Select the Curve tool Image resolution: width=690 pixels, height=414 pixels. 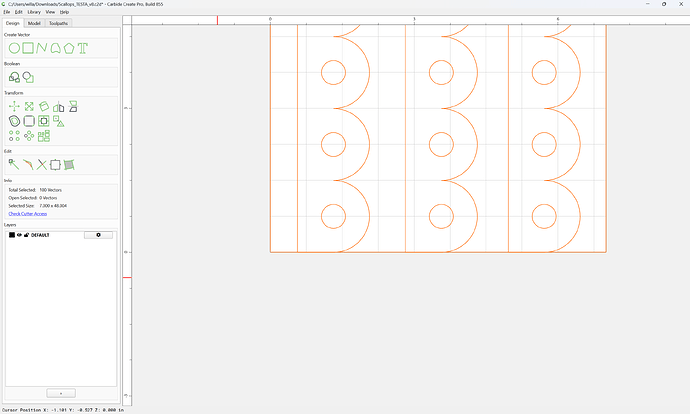(x=55, y=48)
